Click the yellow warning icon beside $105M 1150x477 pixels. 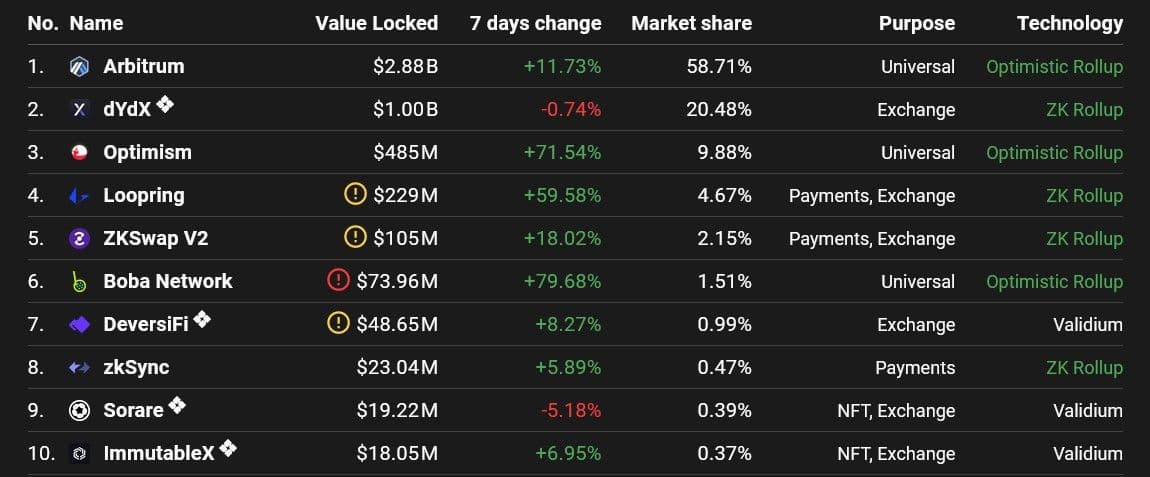pyautogui.click(x=355, y=238)
